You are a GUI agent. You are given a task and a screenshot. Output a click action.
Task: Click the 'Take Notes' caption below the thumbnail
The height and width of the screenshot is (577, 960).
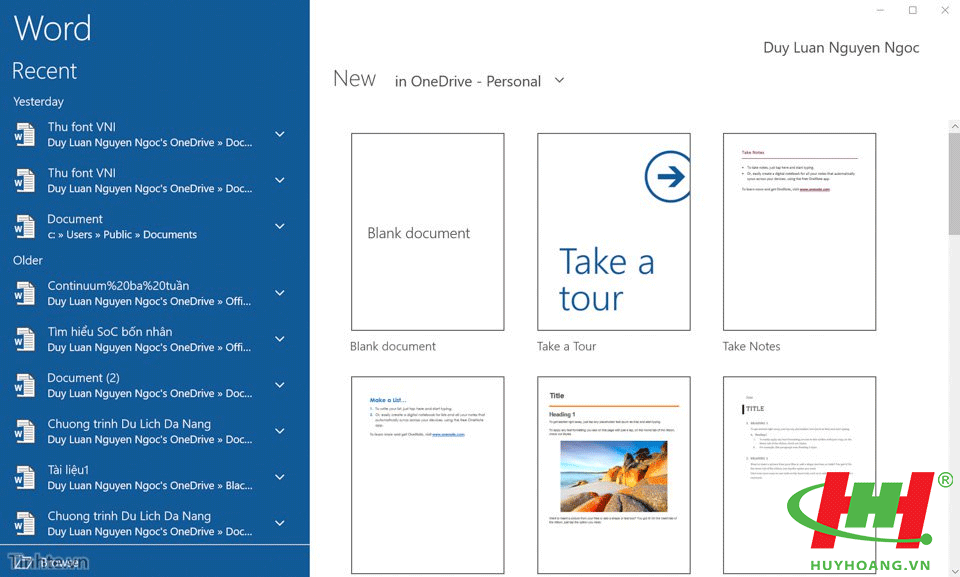[x=751, y=346]
